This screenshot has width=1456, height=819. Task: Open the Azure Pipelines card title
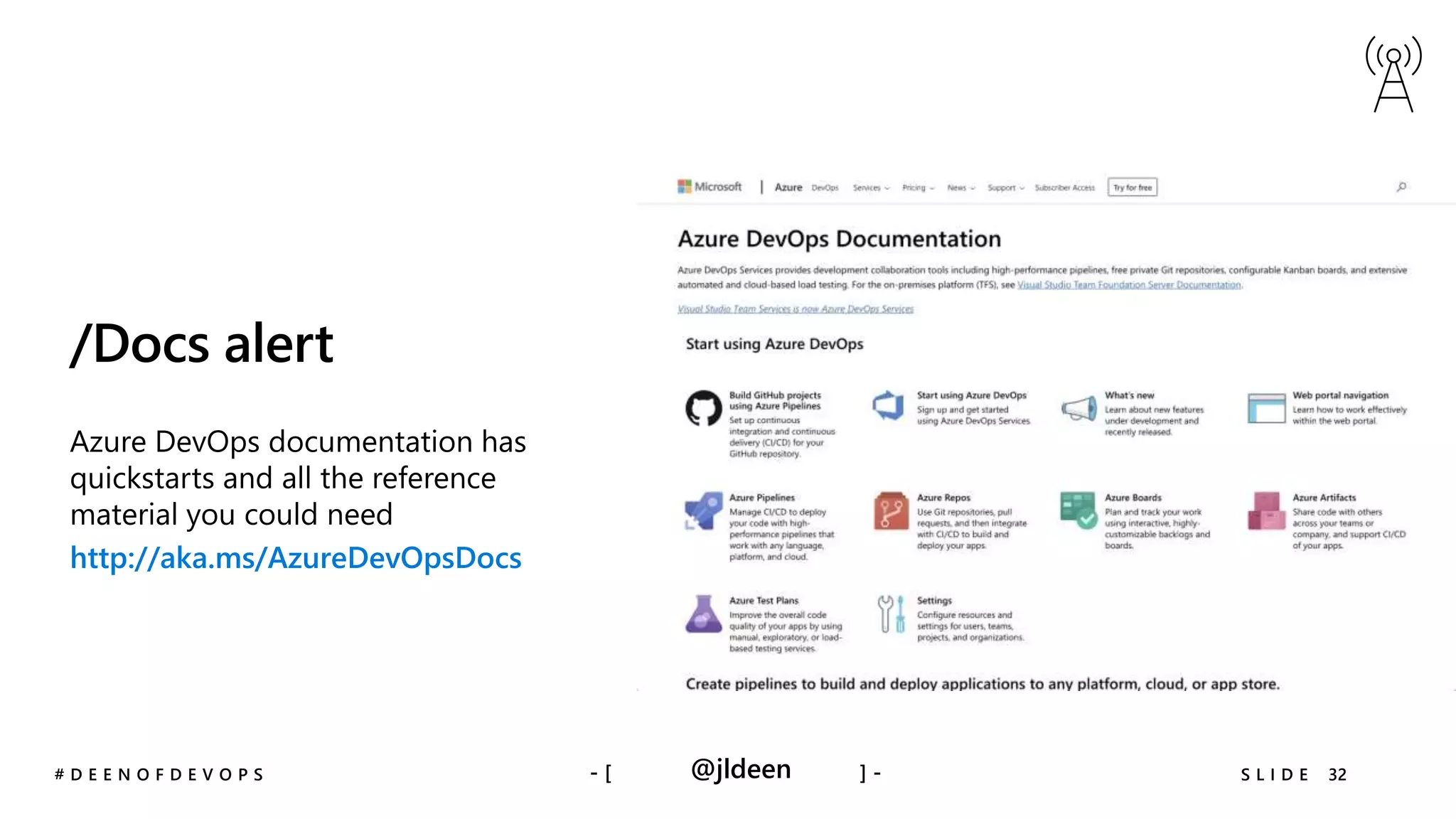pos(761,498)
